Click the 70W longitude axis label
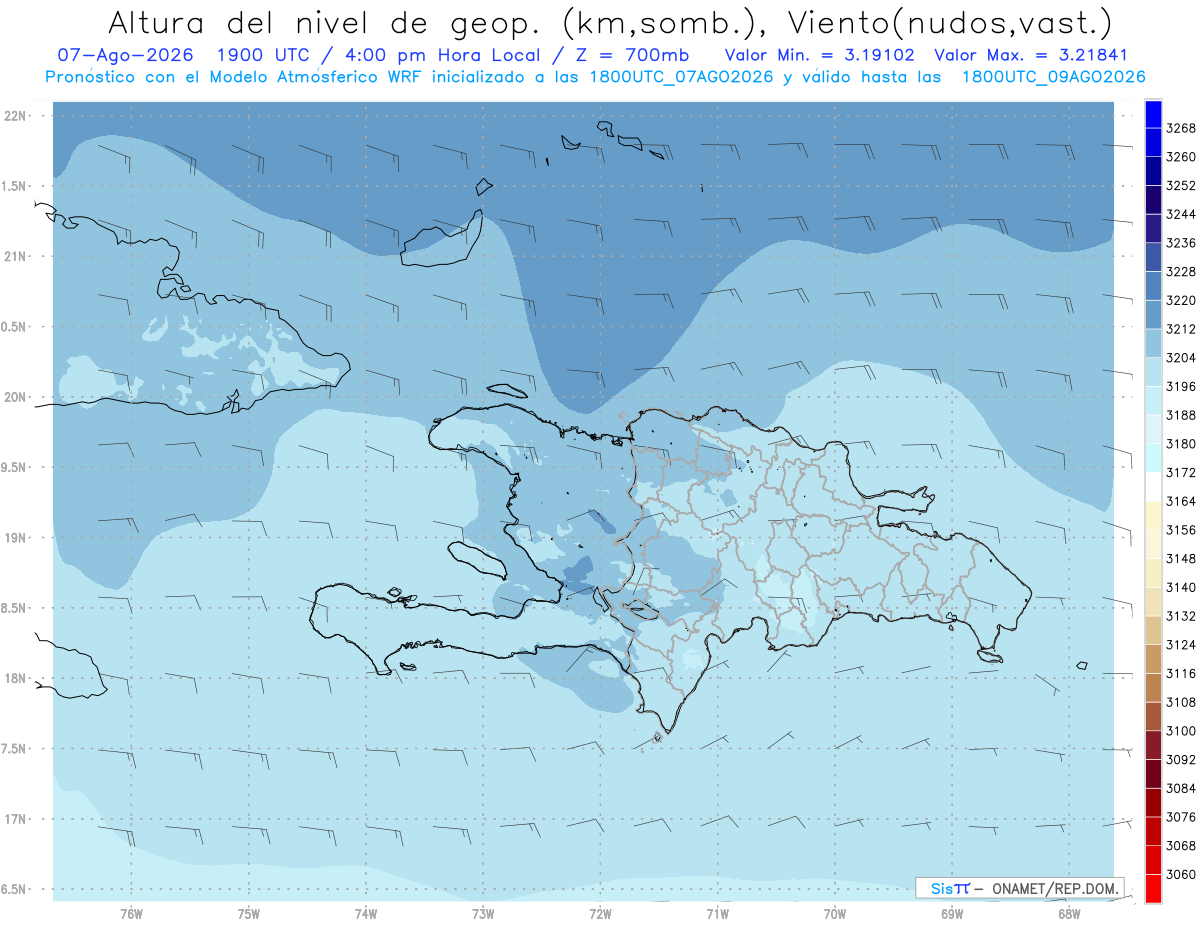 coord(835,915)
